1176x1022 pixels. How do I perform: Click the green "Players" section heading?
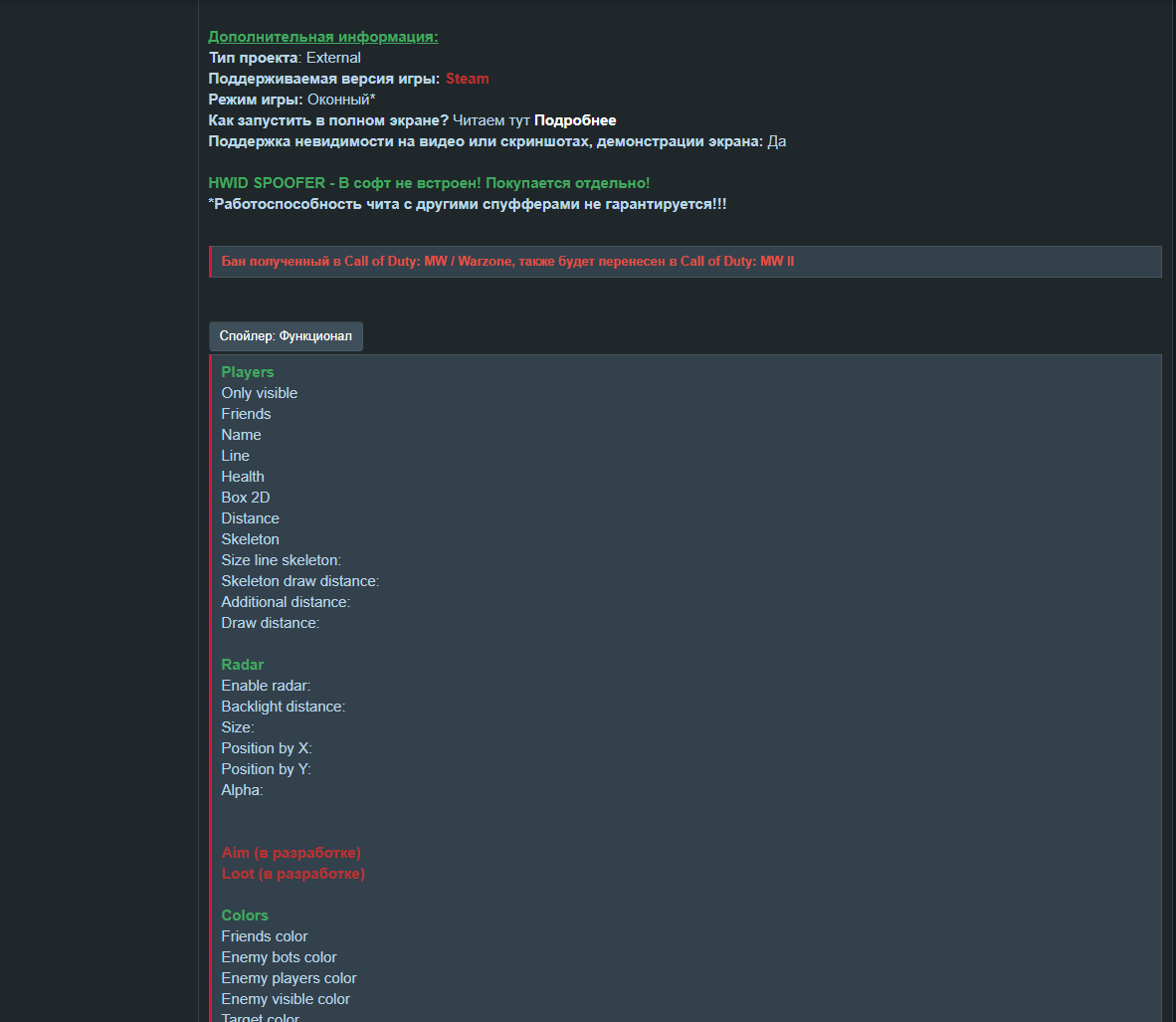coord(248,372)
